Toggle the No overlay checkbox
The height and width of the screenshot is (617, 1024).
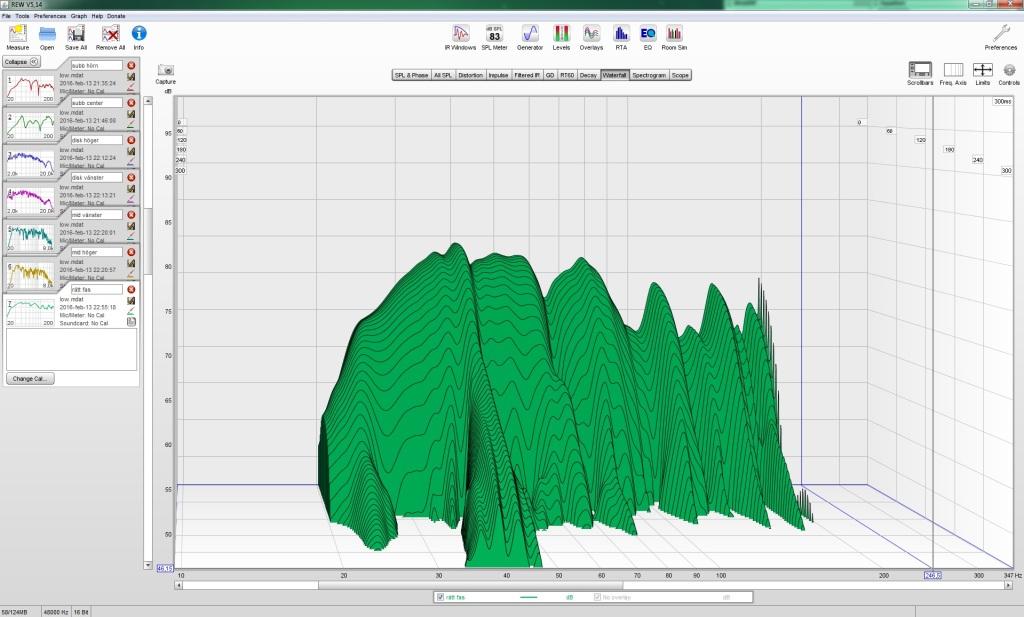597,597
